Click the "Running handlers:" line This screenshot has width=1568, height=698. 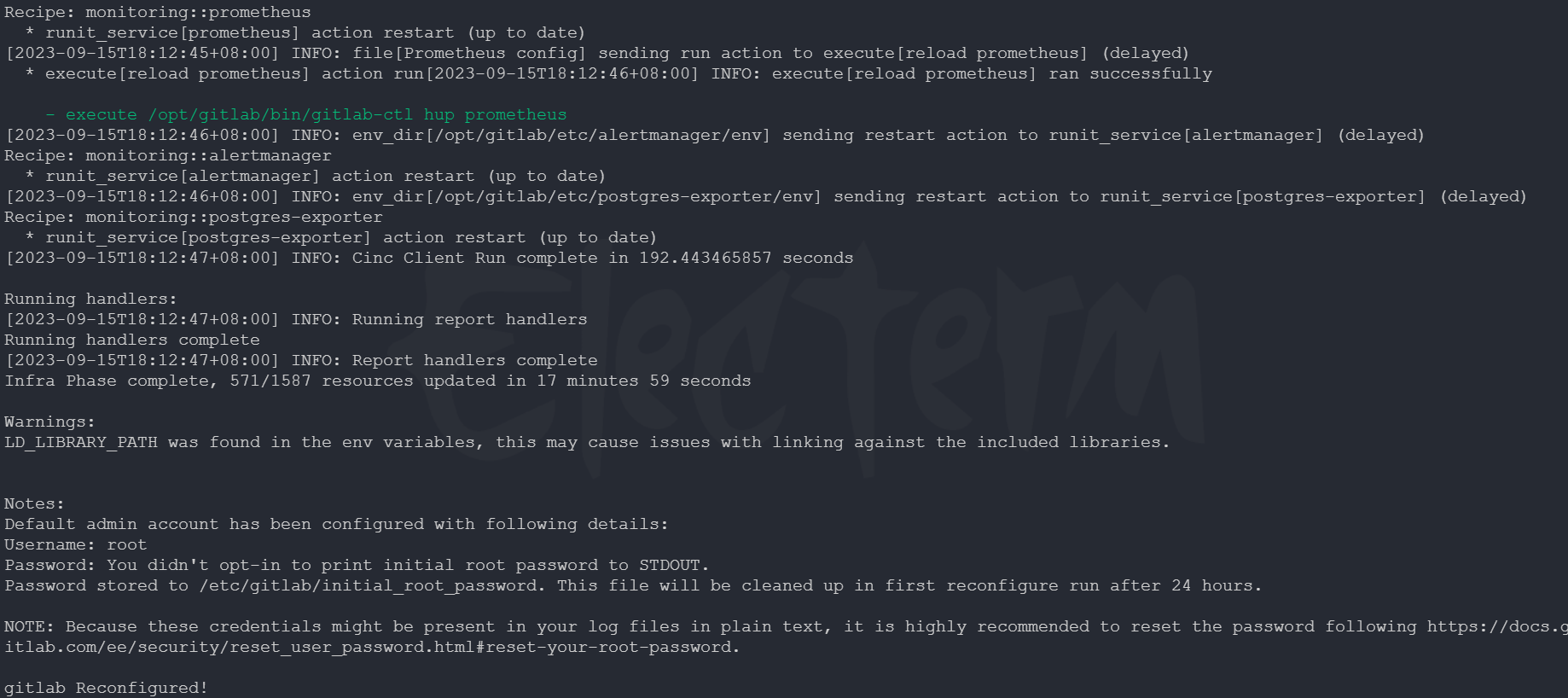click(x=90, y=299)
